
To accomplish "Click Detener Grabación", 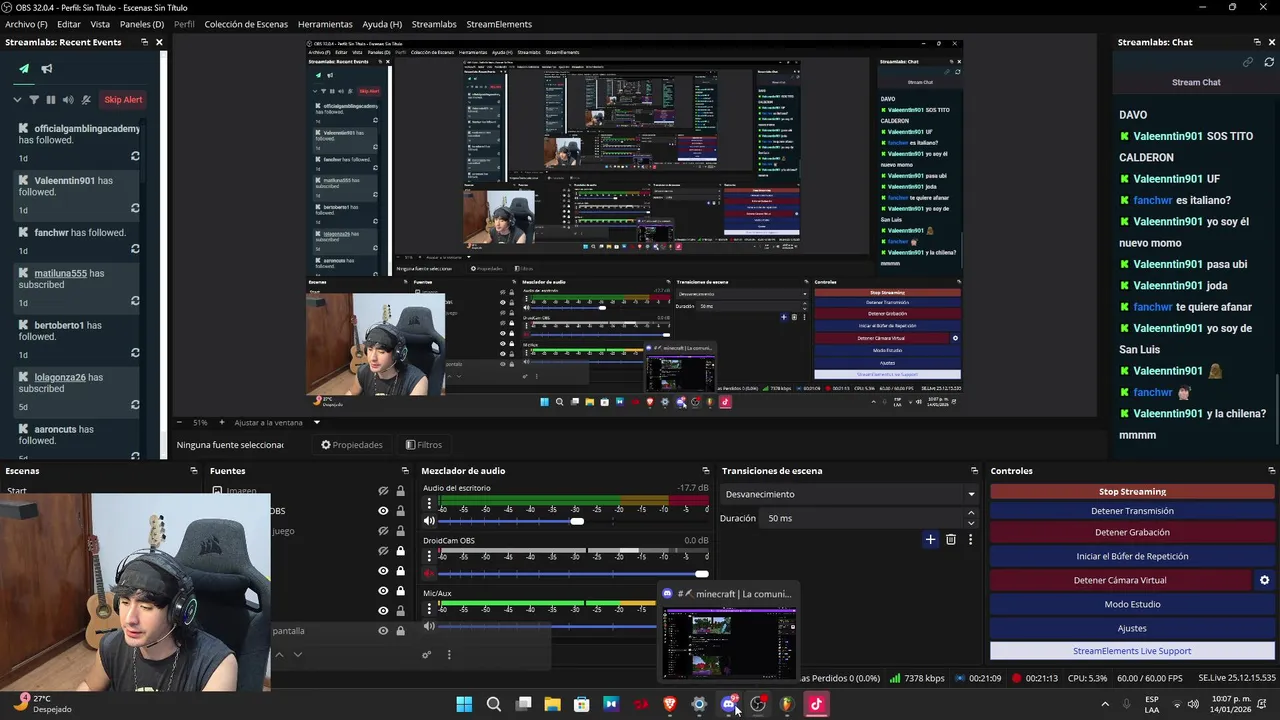I will [x=1132, y=532].
